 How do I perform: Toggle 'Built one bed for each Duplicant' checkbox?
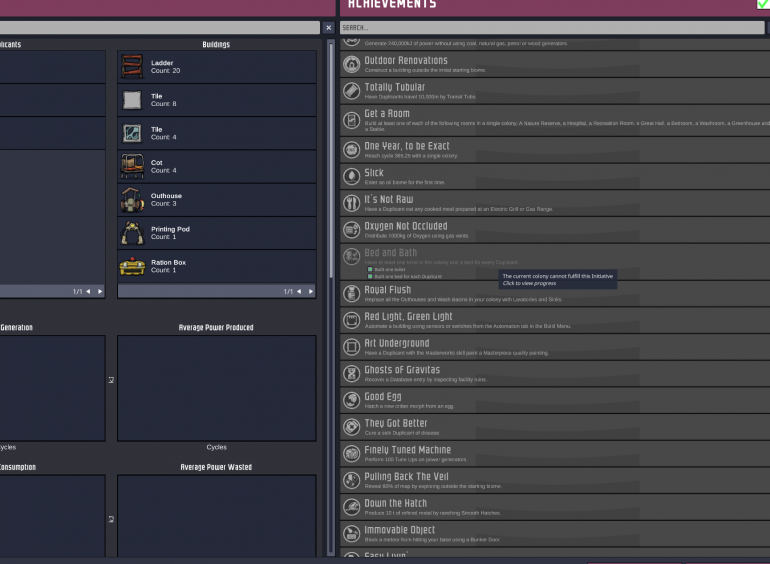pyautogui.click(x=370, y=276)
